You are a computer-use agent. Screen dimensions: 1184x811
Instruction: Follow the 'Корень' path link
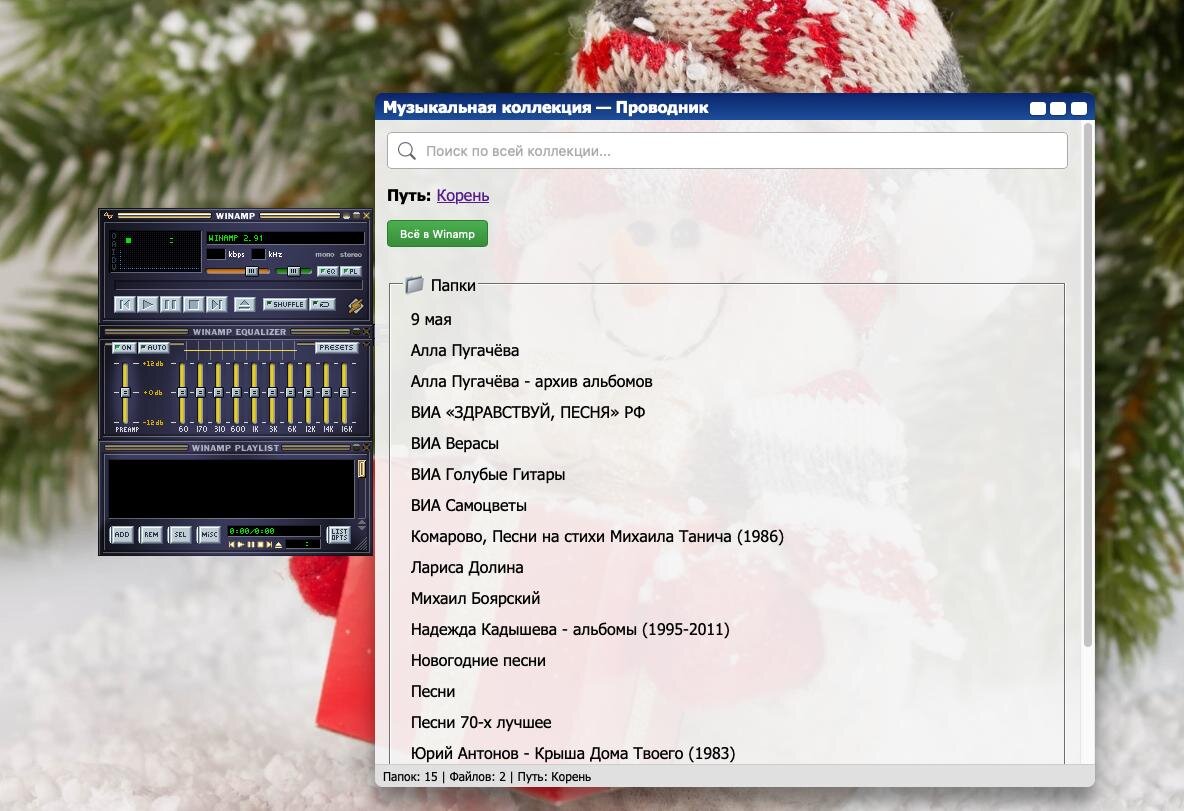(x=462, y=196)
